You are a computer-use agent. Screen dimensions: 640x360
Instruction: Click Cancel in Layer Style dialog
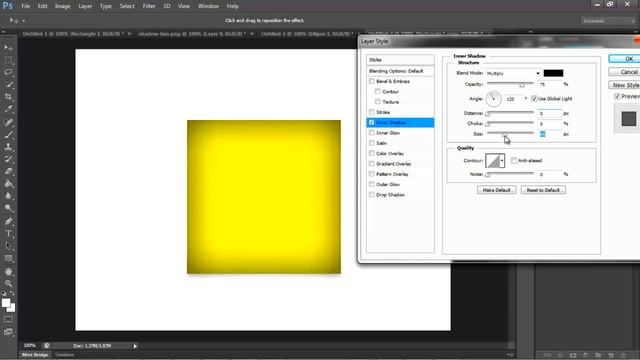[x=624, y=72]
